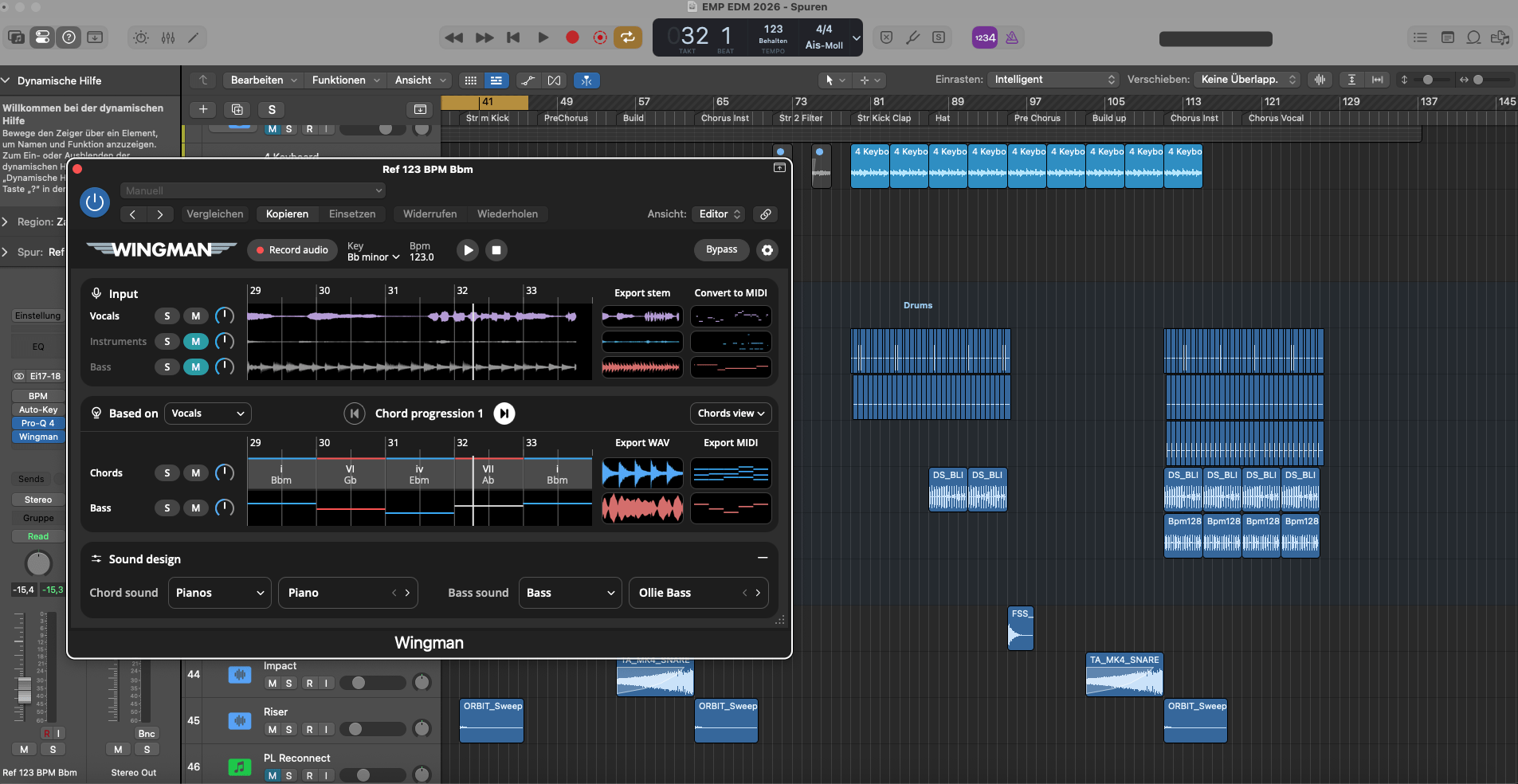1518x784 pixels.
Task: Collapse the Sound design section
Action: [x=763, y=558]
